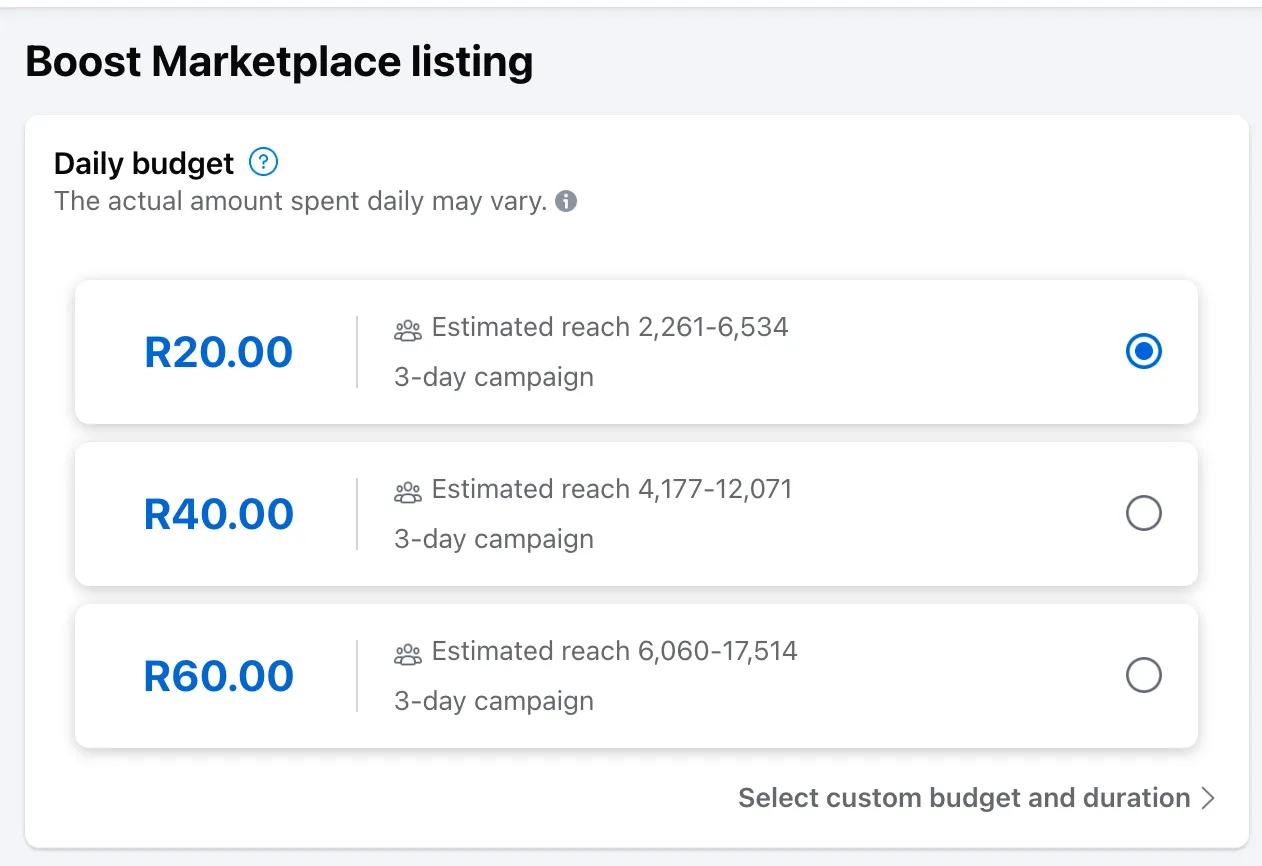
Task: Select the R60.00 budget radio button
Action: [x=1143, y=676]
